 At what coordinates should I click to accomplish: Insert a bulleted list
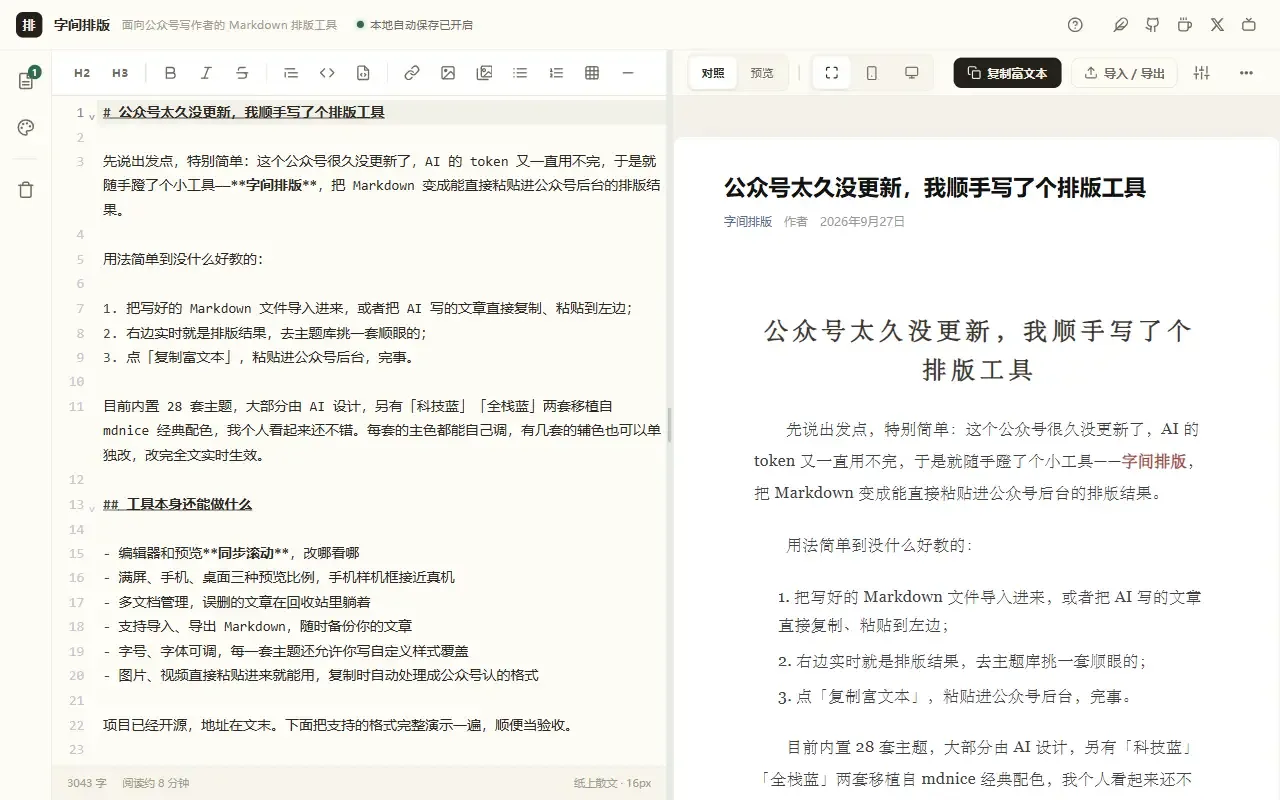520,73
